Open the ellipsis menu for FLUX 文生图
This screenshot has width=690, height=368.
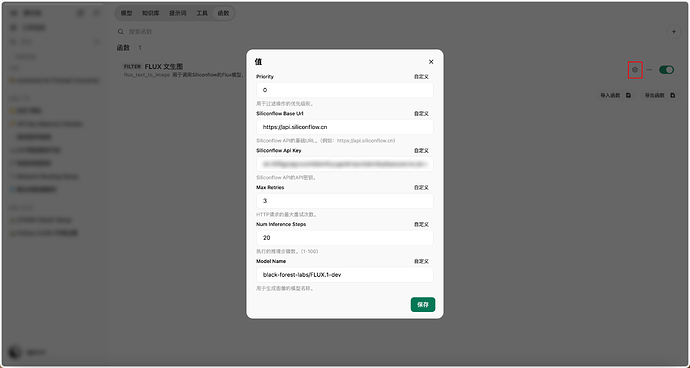pyautogui.click(x=649, y=70)
